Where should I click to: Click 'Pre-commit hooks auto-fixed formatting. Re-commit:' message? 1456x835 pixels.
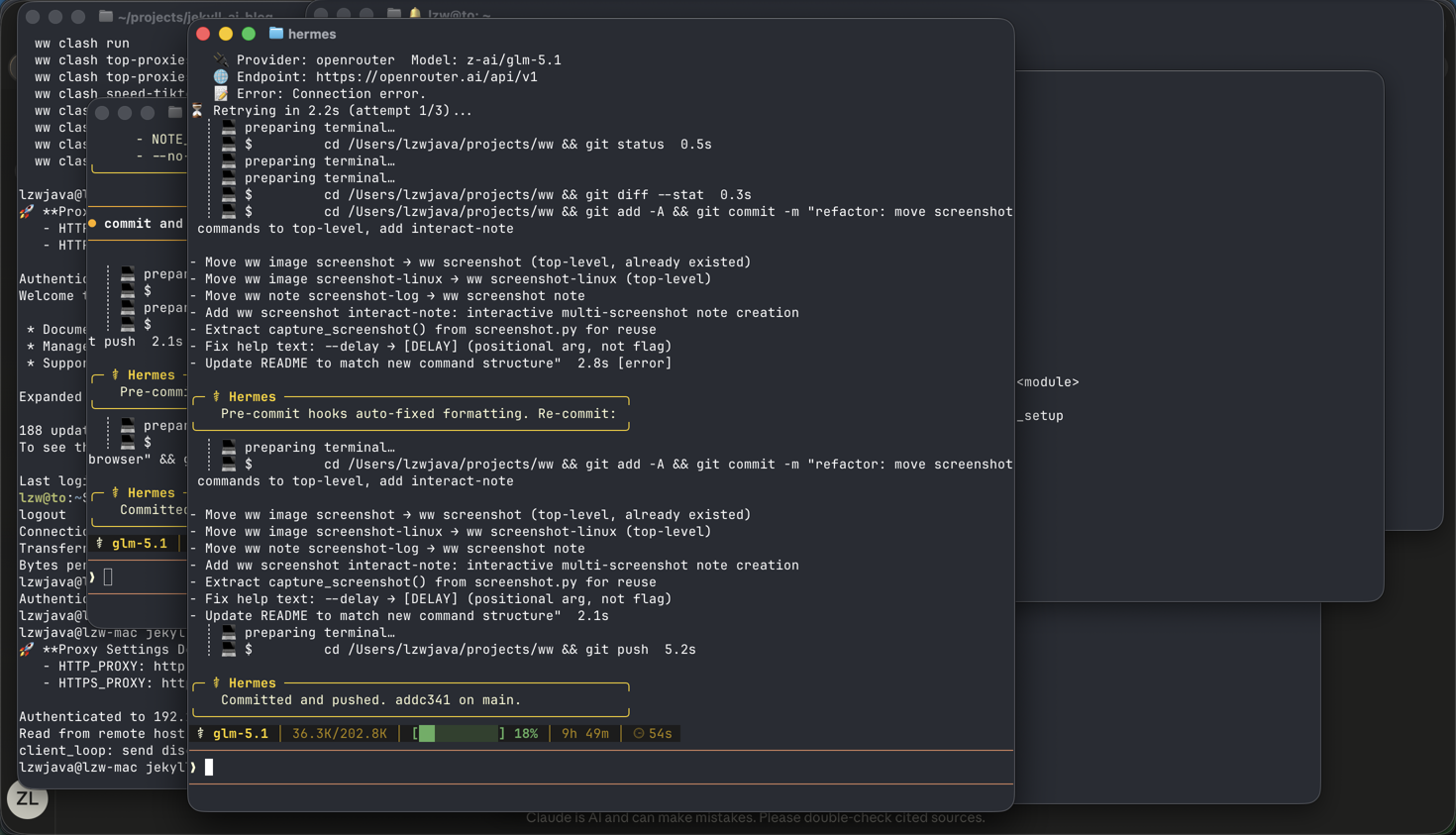(x=418, y=413)
